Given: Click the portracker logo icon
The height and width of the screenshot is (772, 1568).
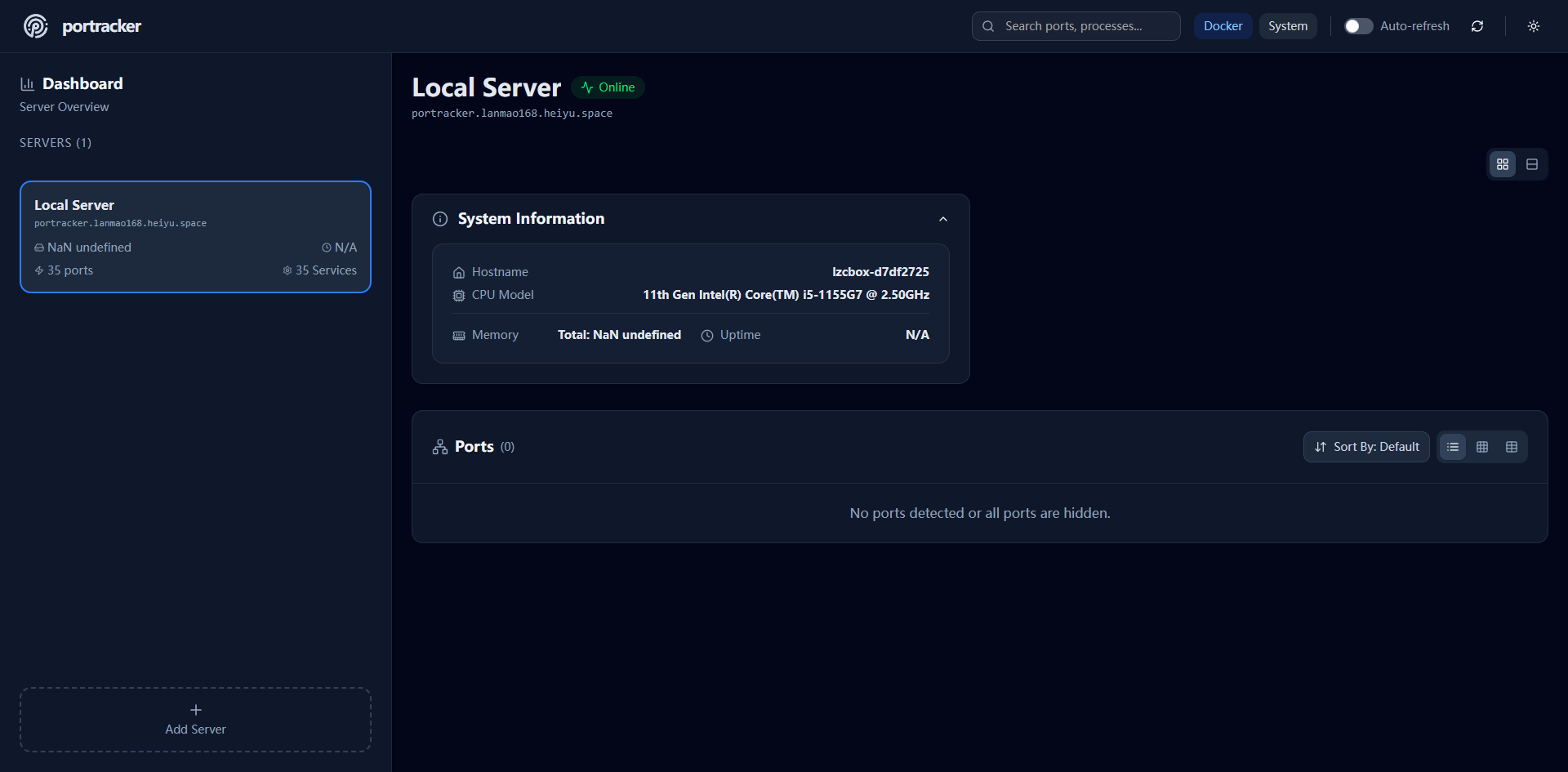Looking at the screenshot, I should click(x=35, y=26).
